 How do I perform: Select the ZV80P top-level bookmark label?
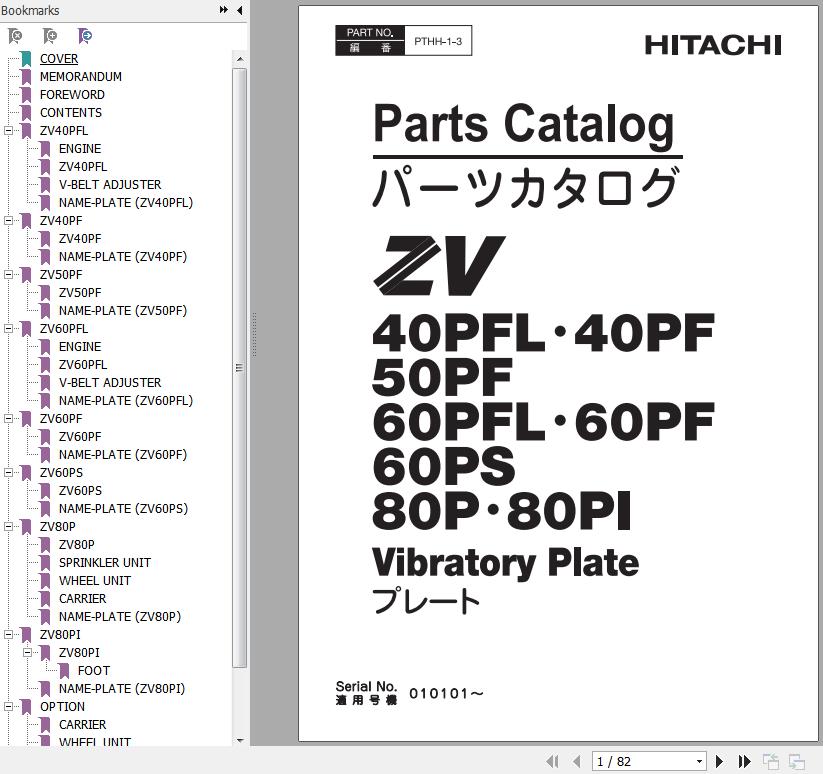(x=58, y=526)
